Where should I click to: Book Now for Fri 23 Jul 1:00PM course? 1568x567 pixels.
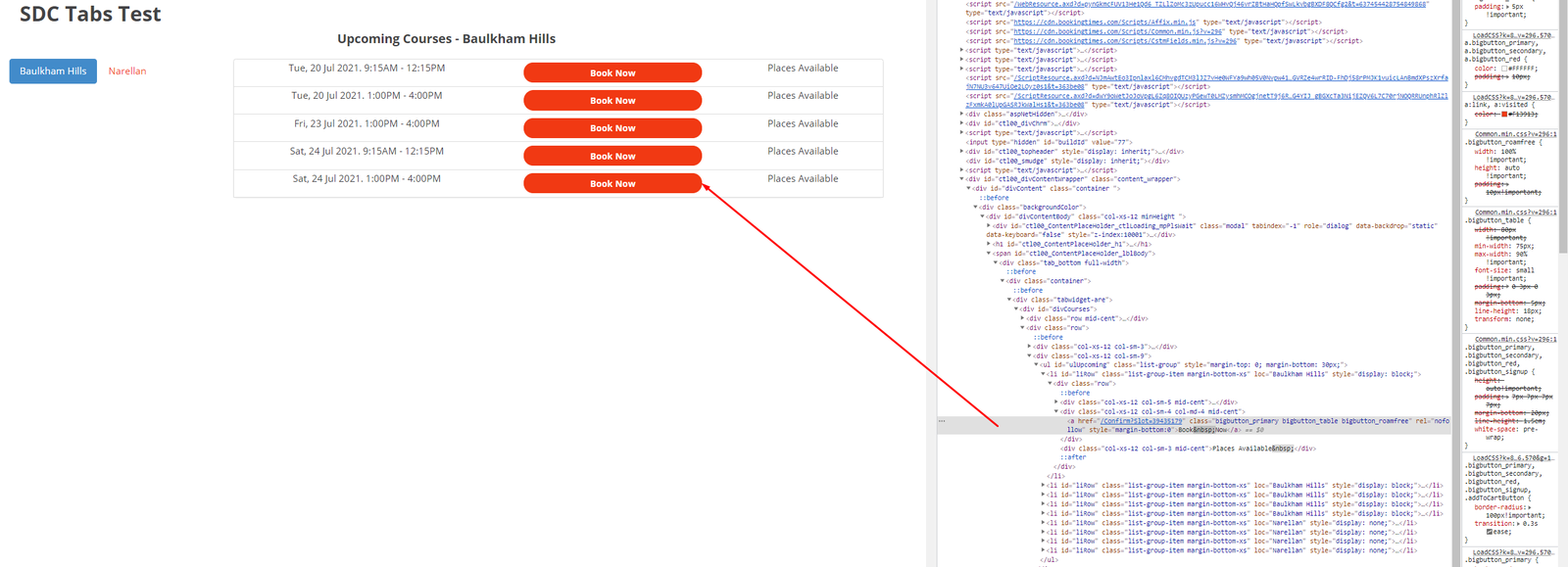pyautogui.click(x=612, y=127)
